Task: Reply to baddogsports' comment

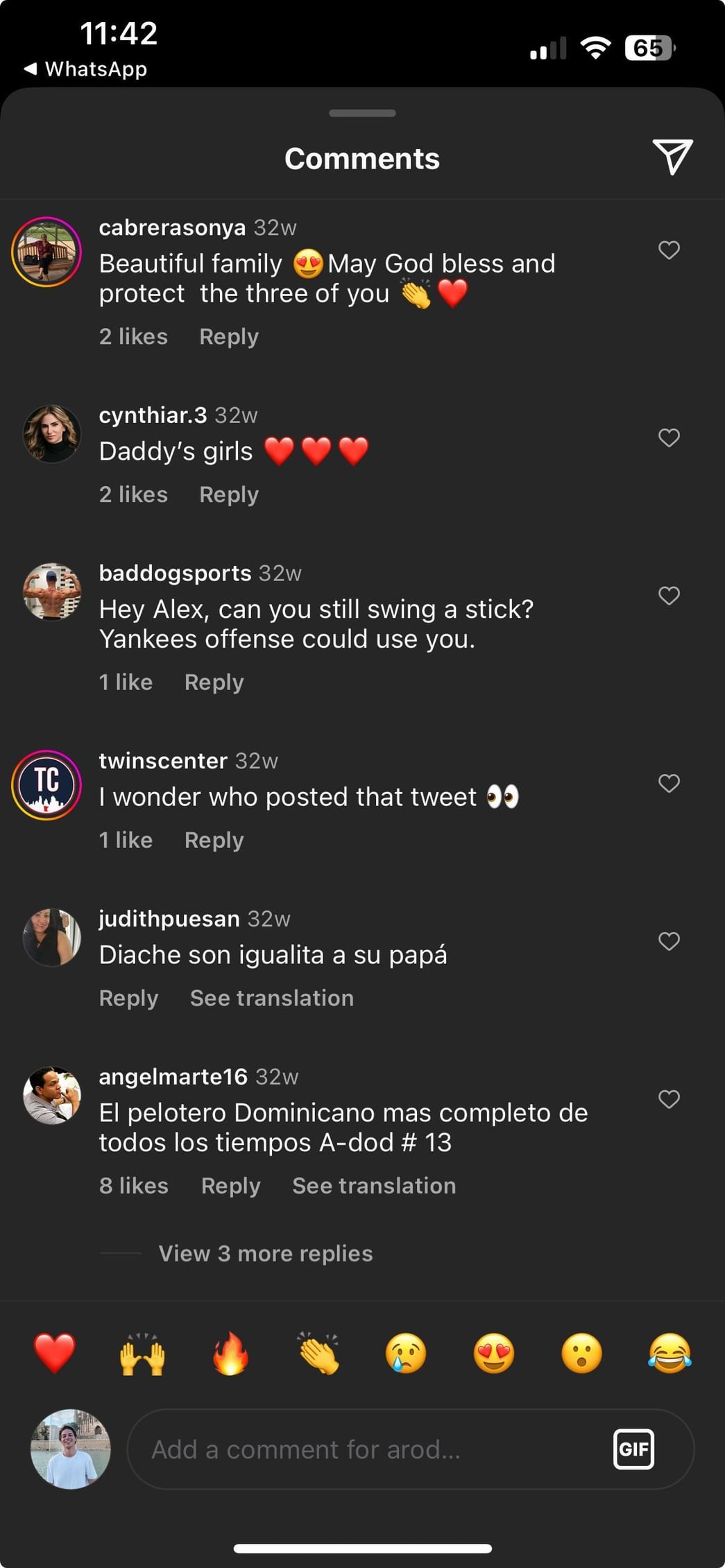Action: pos(214,682)
